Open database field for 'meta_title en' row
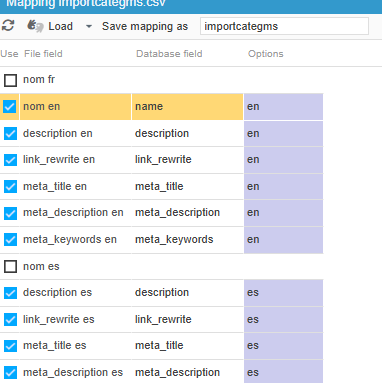This screenshot has width=382, height=383. pyautogui.click(x=187, y=186)
